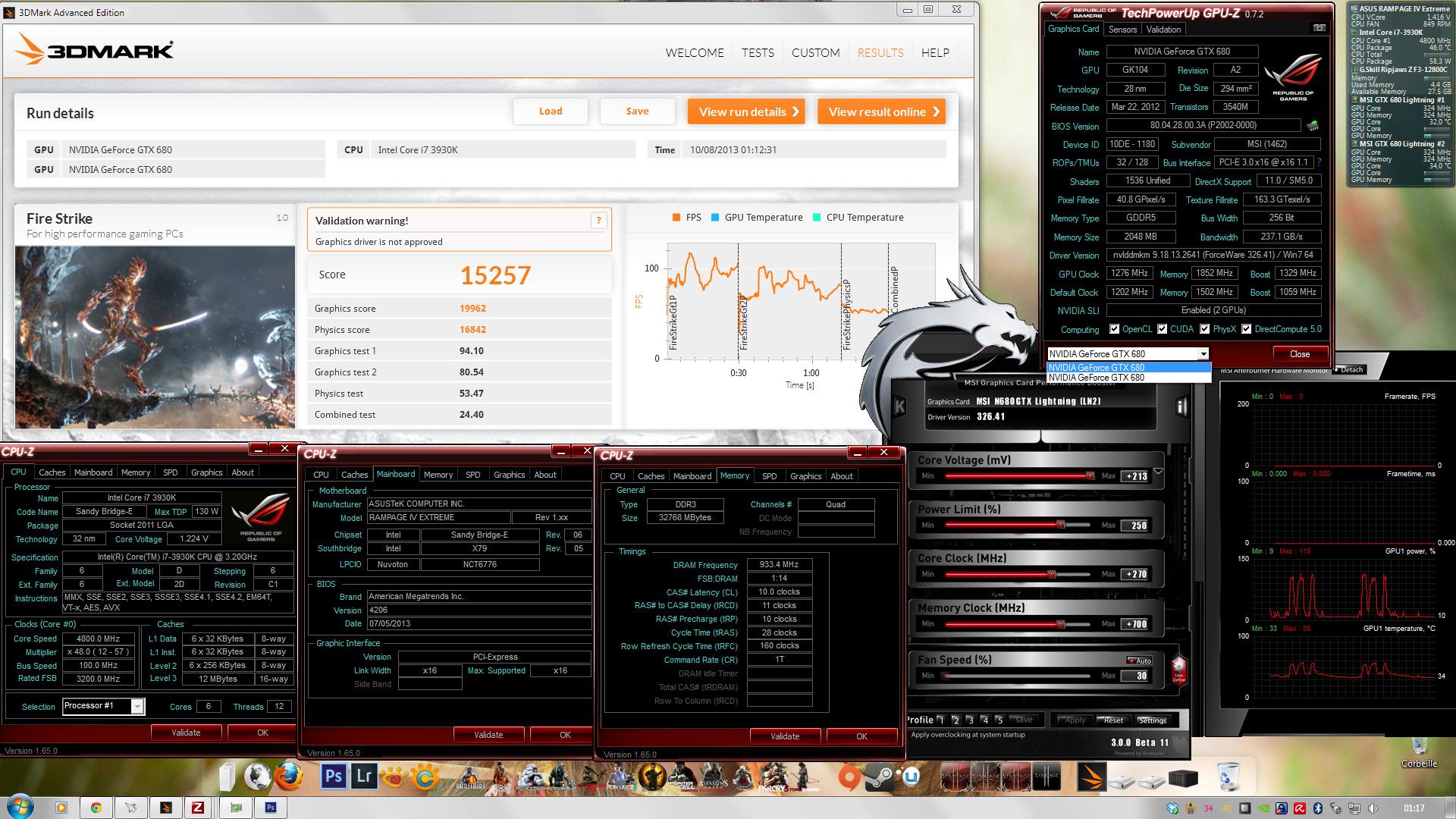The image size is (1456, 819).
Task: Click the Fan Speed slider handle
Action: pos(945,676)
